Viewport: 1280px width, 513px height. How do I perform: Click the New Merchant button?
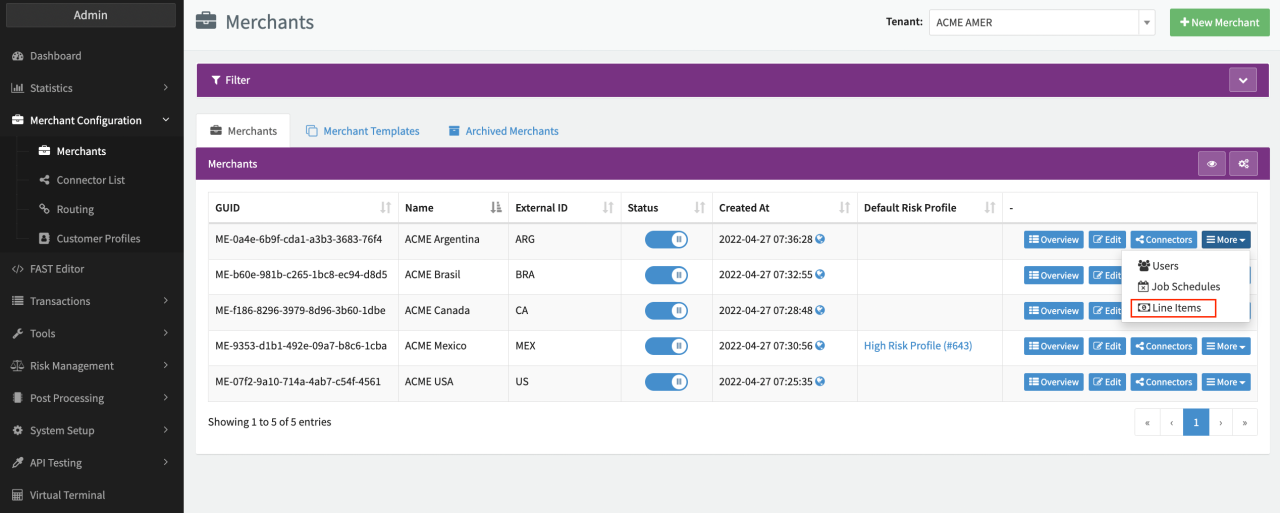pos(1219,22)
